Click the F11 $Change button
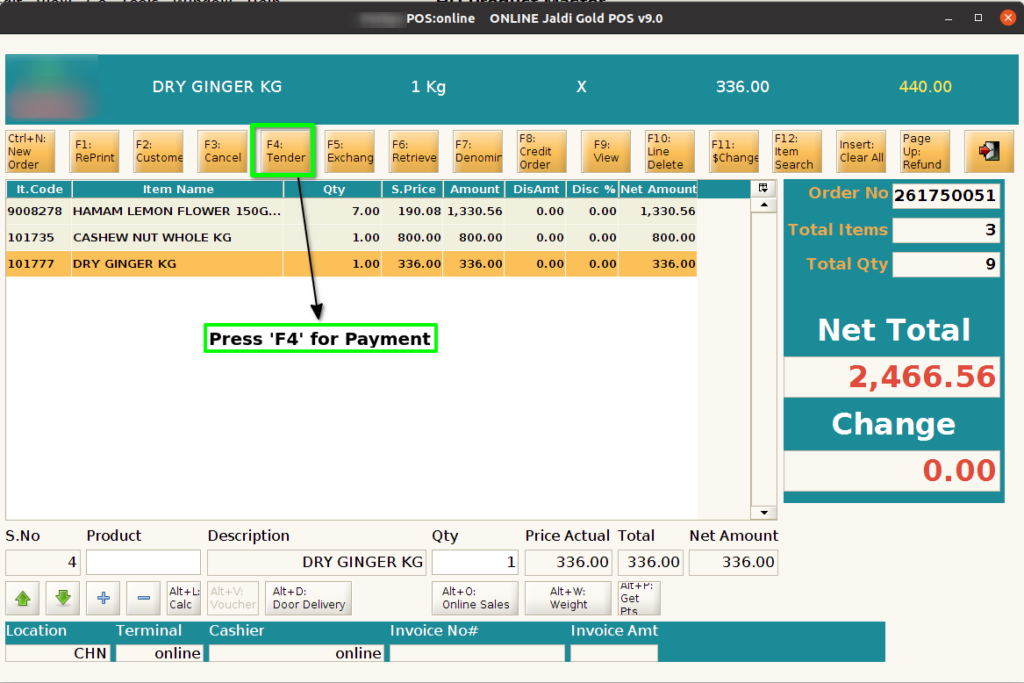Screen dimensions: 1024x683 [x=734, y=151]
